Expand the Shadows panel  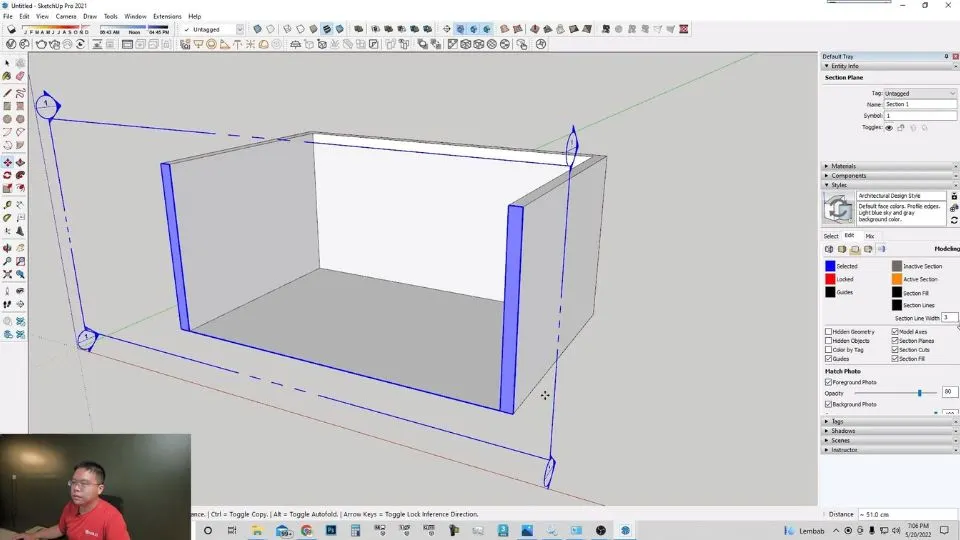[842, 431]
